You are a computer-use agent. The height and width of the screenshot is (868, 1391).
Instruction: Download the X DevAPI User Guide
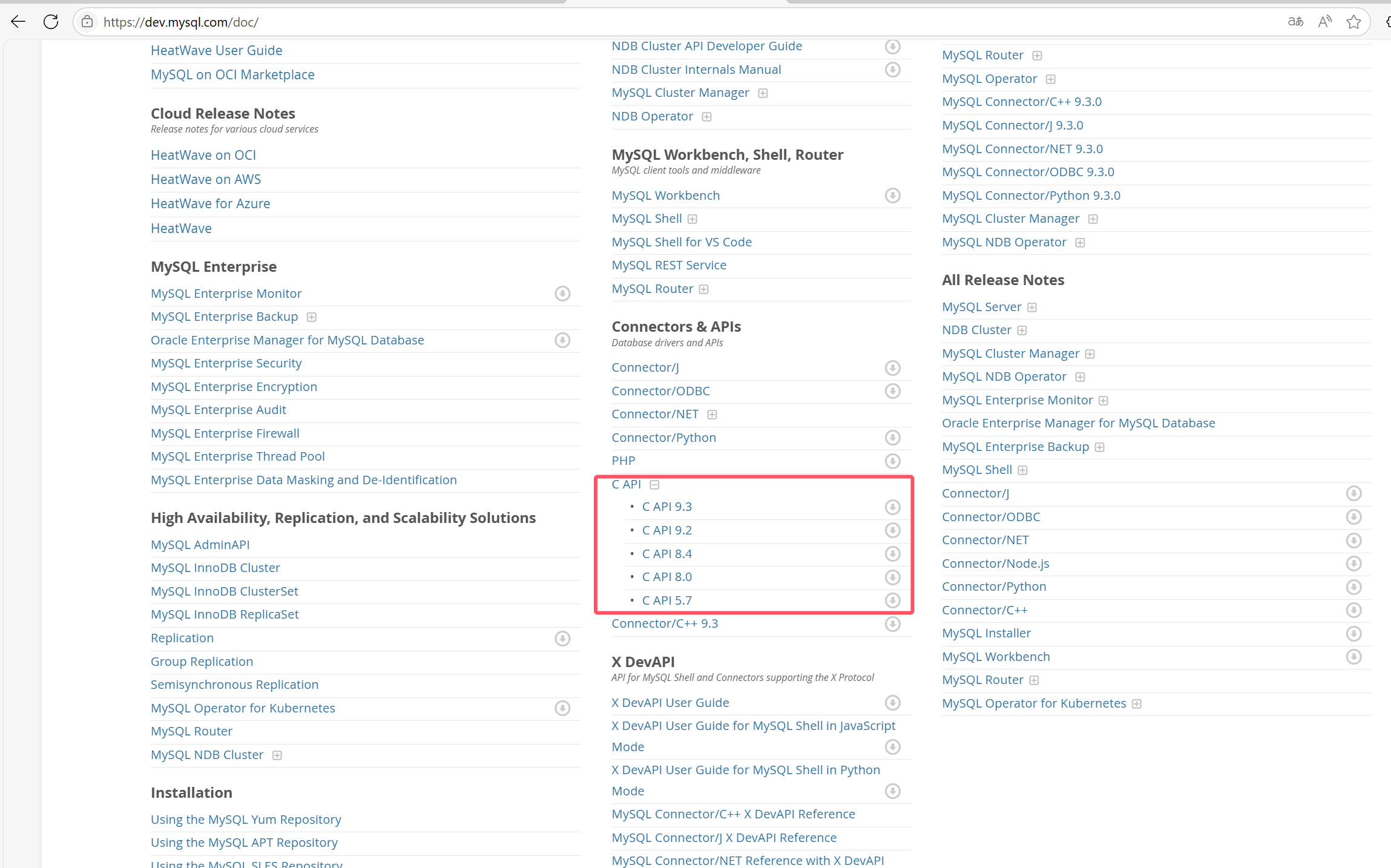click(892, 703)
